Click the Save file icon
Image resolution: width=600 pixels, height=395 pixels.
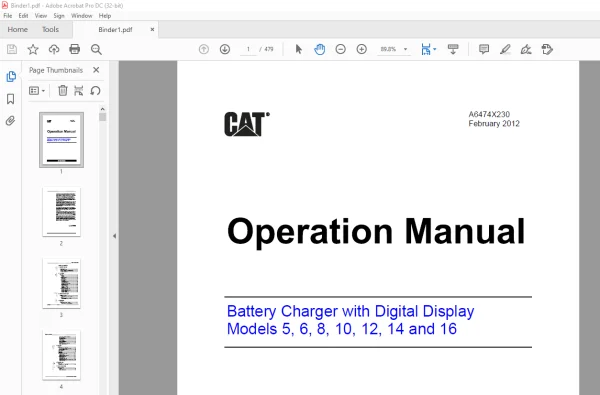click(x=12, y=49)
